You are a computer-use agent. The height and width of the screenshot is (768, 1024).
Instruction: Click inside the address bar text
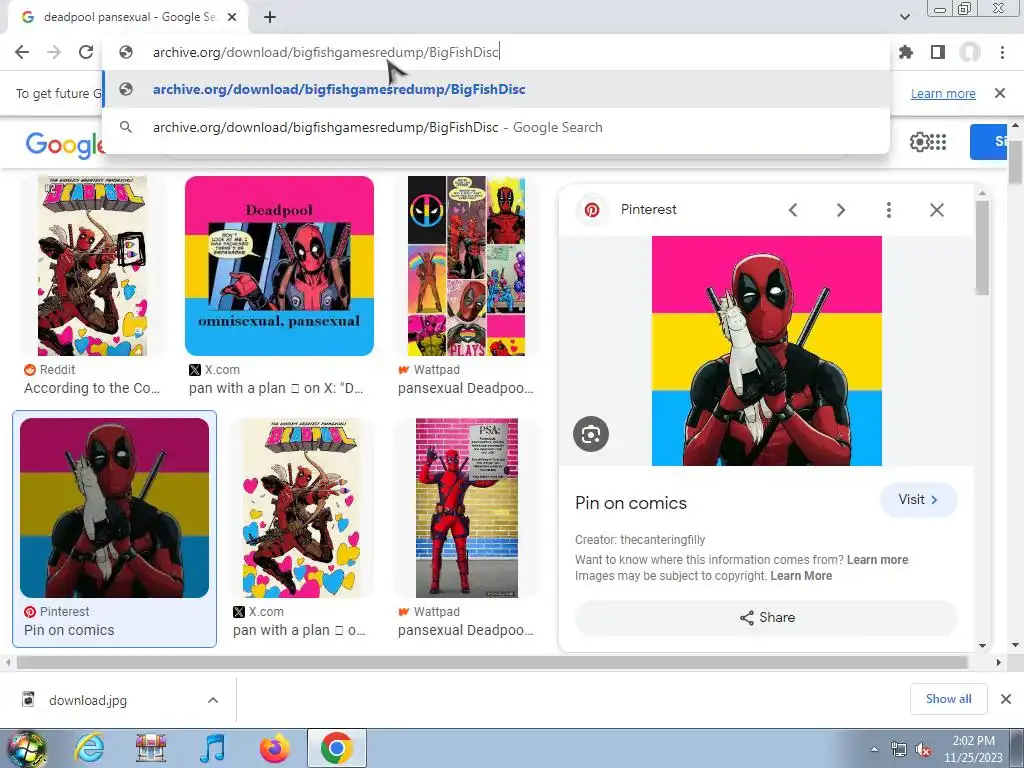(325, 52)
